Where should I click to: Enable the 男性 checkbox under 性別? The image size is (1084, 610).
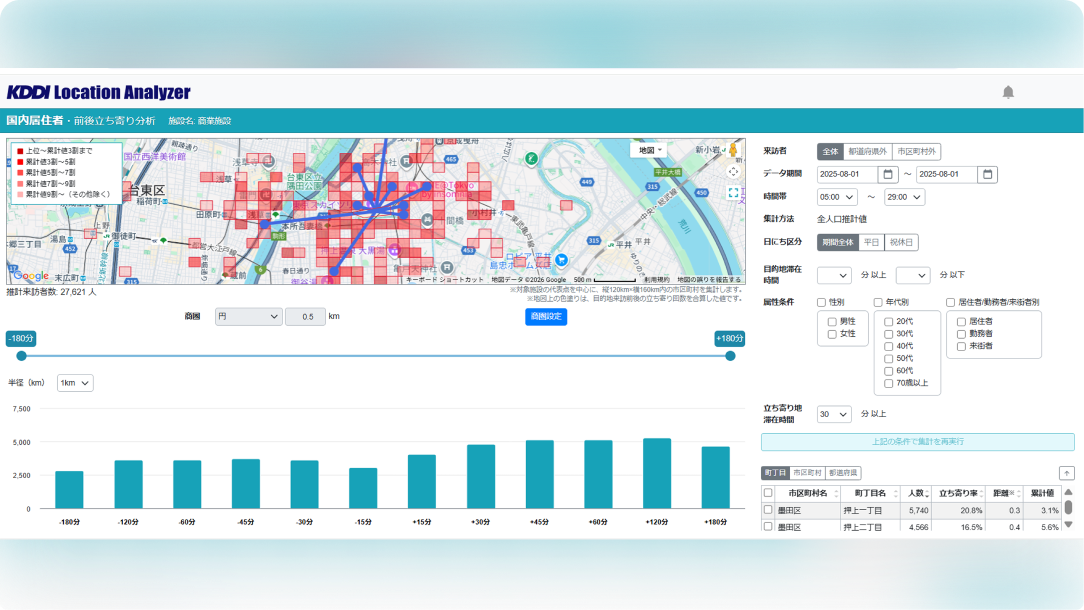pos(833,323)
